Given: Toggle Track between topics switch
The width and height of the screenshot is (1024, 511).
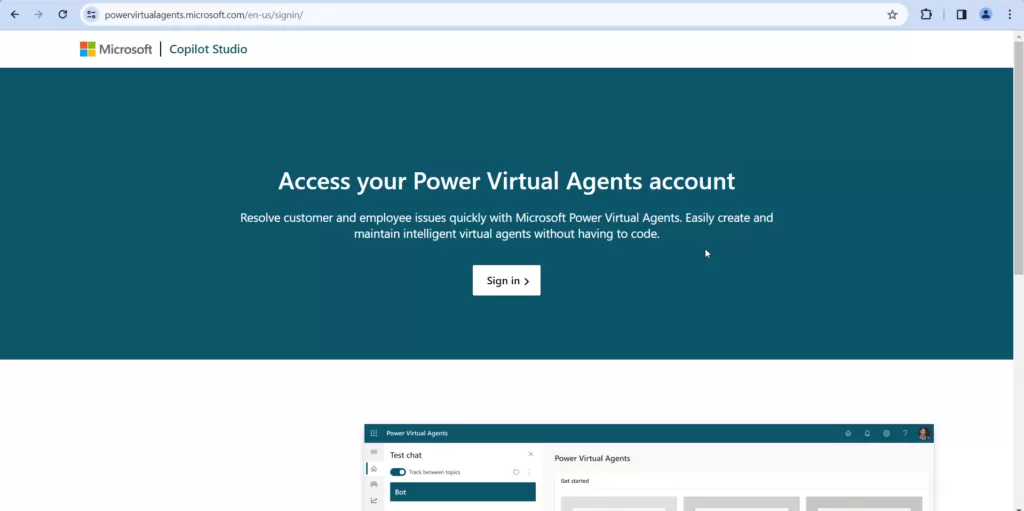Looking at the screenshot, I should point(398,472).
